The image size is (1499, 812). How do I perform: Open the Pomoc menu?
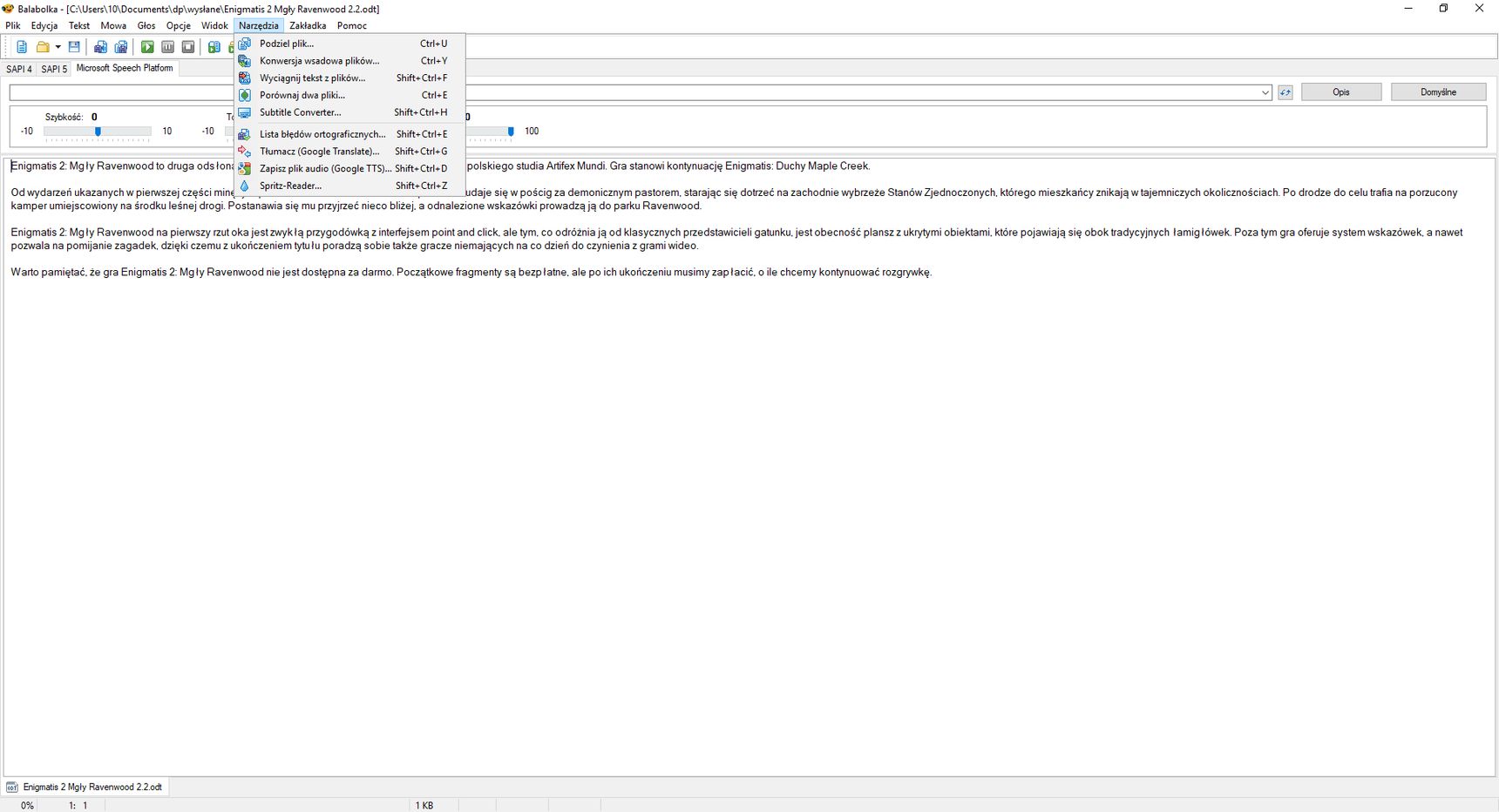pyautogui.click(x=352, y=25)
